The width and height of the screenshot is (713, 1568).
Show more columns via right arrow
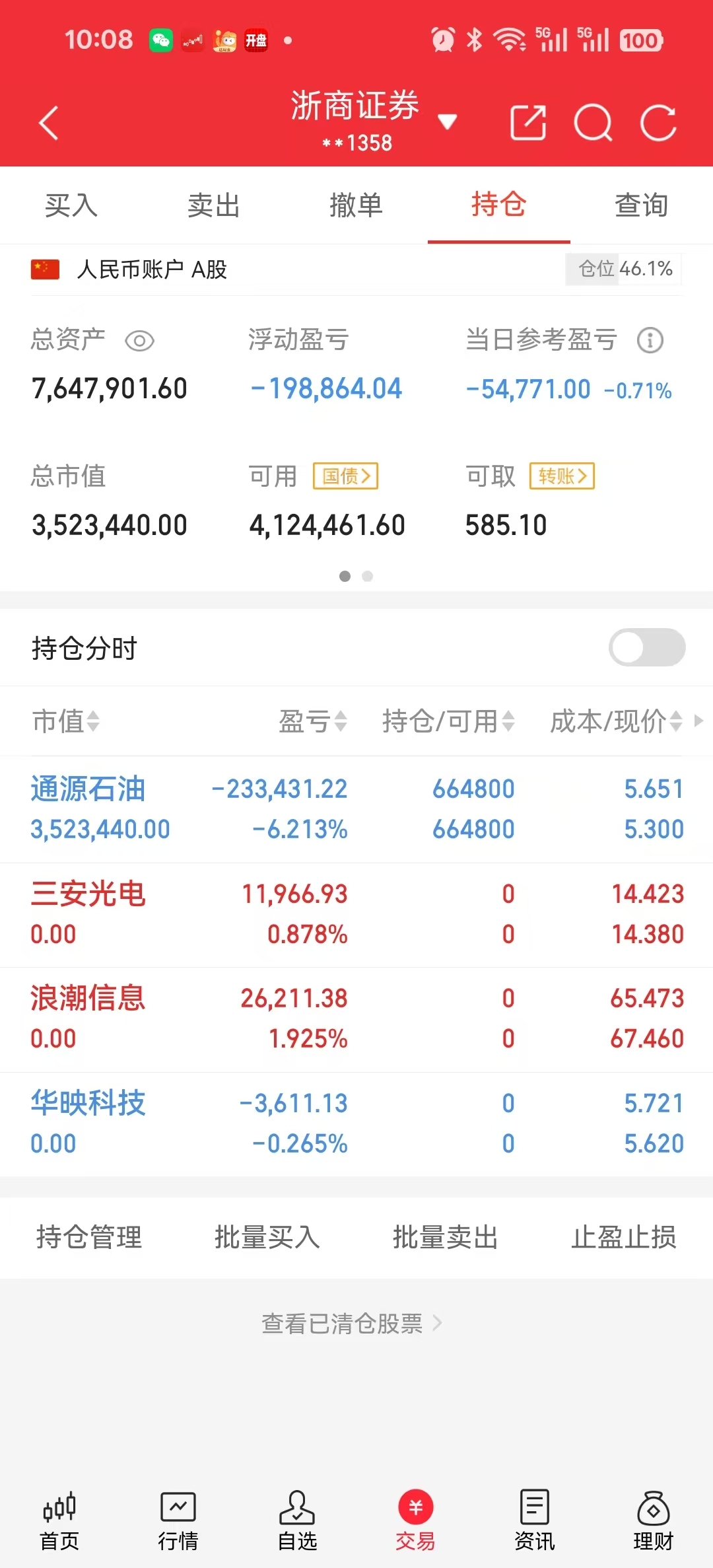pos(698,721)
